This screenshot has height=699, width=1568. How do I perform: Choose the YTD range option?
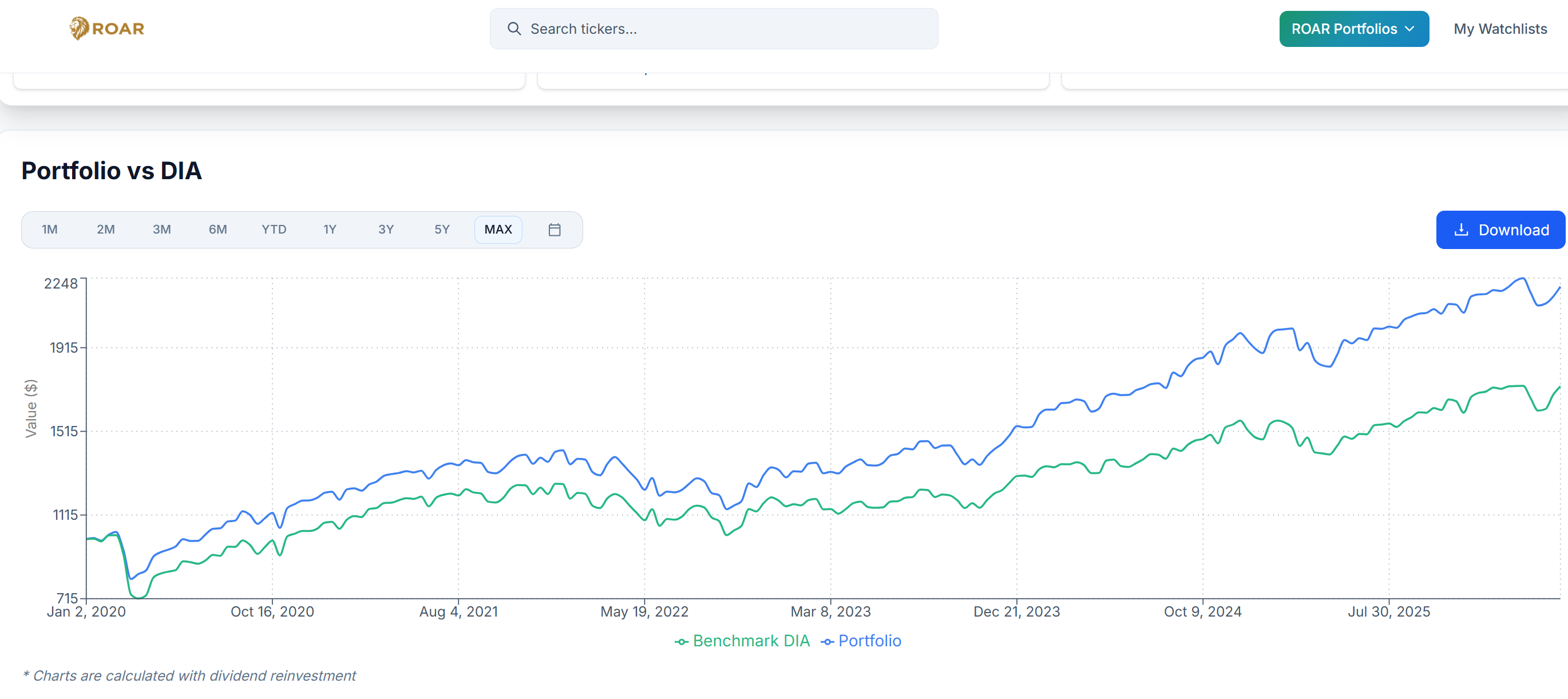(x=274, y=230)
